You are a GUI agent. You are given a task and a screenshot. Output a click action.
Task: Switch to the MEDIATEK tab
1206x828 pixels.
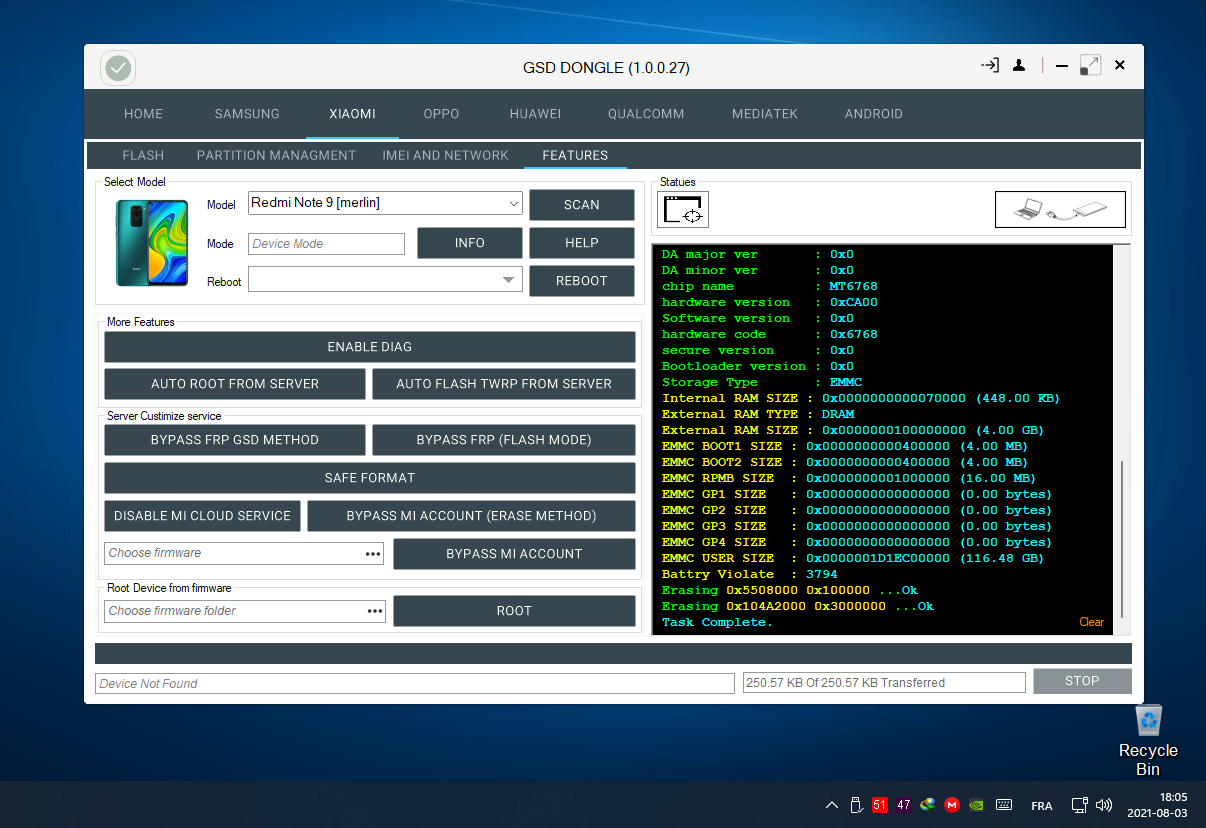[764, 114]
